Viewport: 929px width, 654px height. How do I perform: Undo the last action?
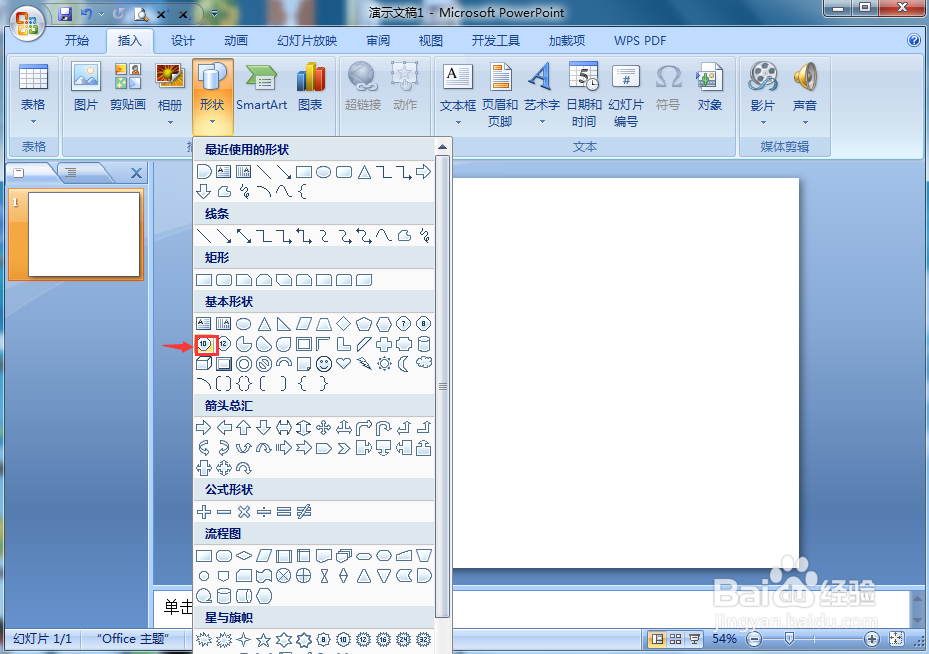pos(87,14)
